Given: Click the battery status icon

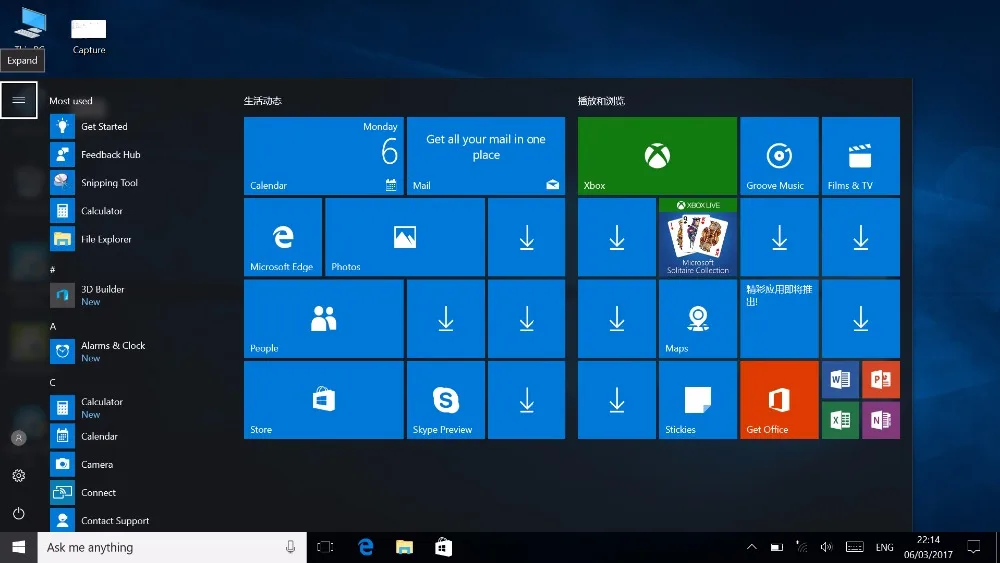Looking at the screenshot, I should tap(777, 547).
